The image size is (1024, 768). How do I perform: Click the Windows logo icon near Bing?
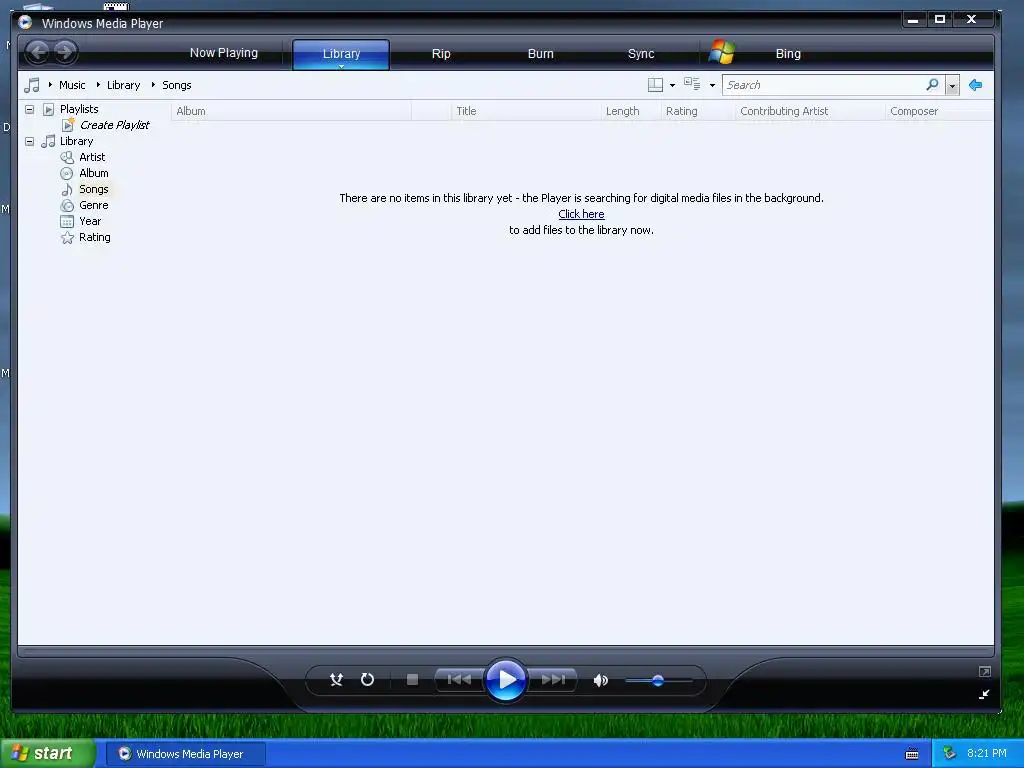[722, 52]
